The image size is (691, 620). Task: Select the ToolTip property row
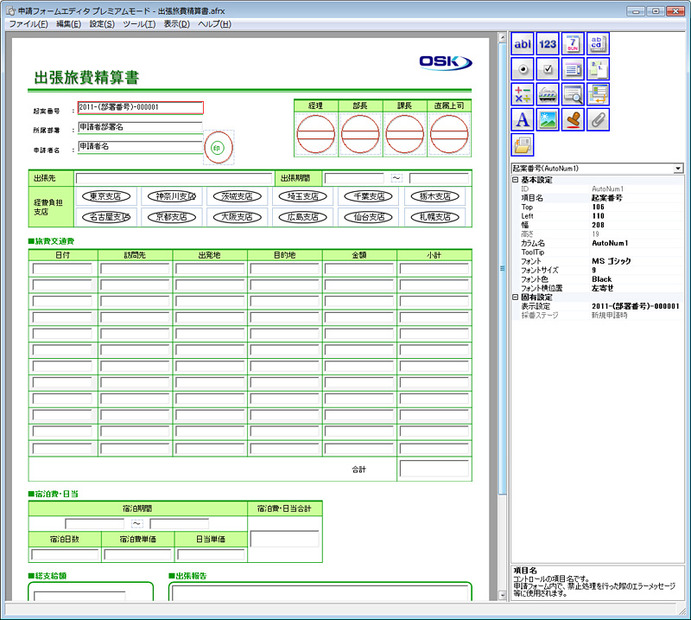tap(598, 252)
